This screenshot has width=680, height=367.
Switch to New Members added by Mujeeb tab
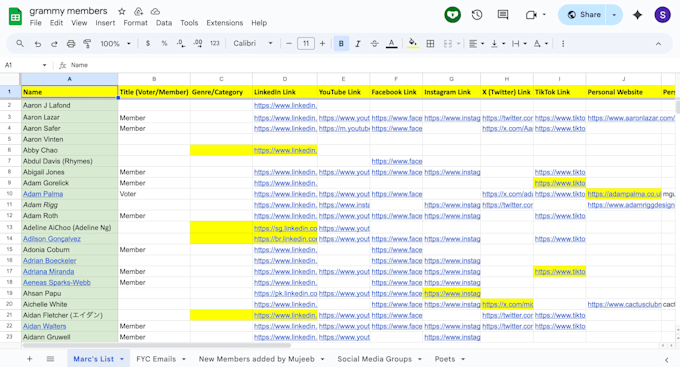[x=257, y=359]
